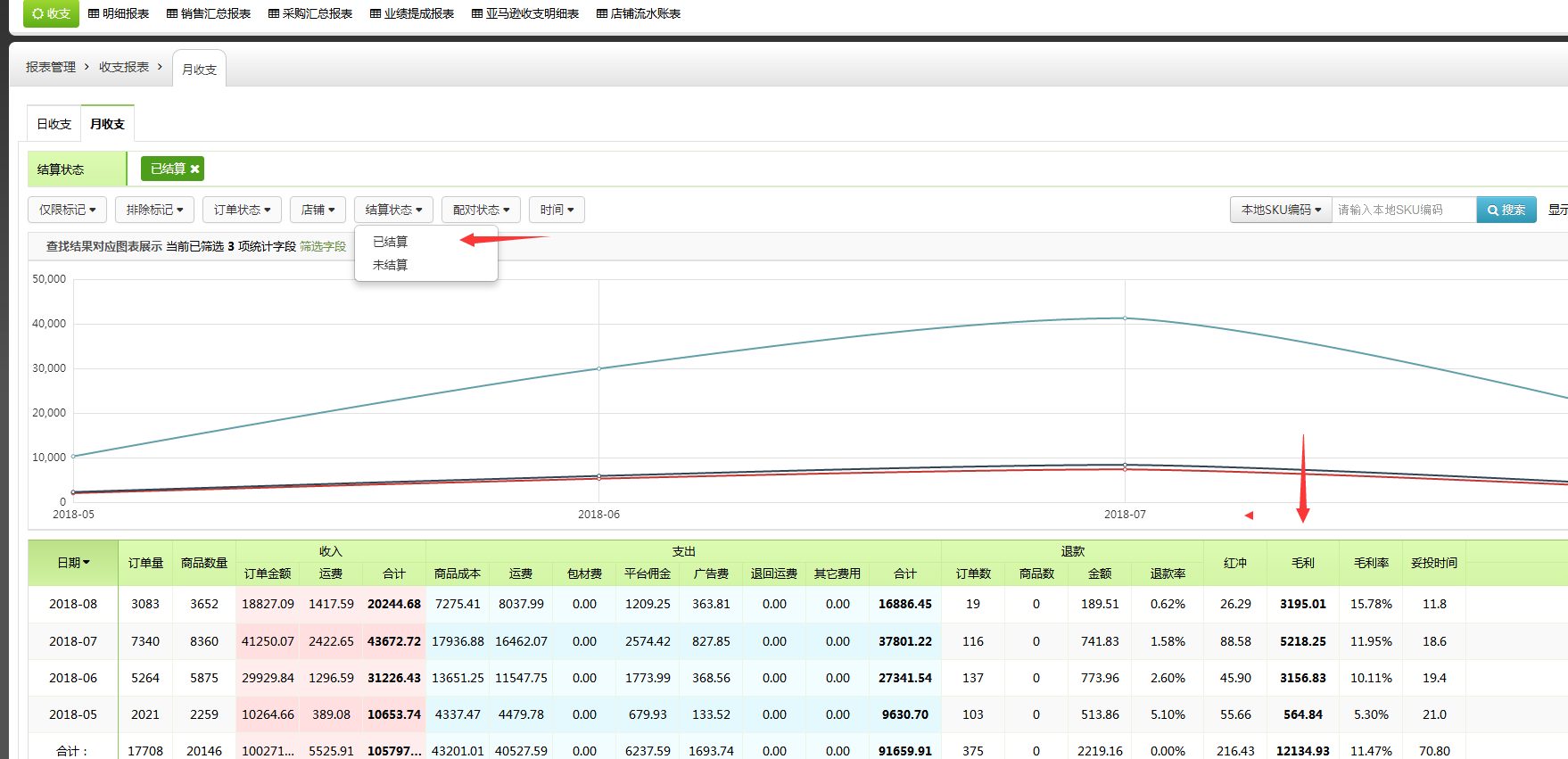Expand the 配对状态 dropdown

[481, 210]
